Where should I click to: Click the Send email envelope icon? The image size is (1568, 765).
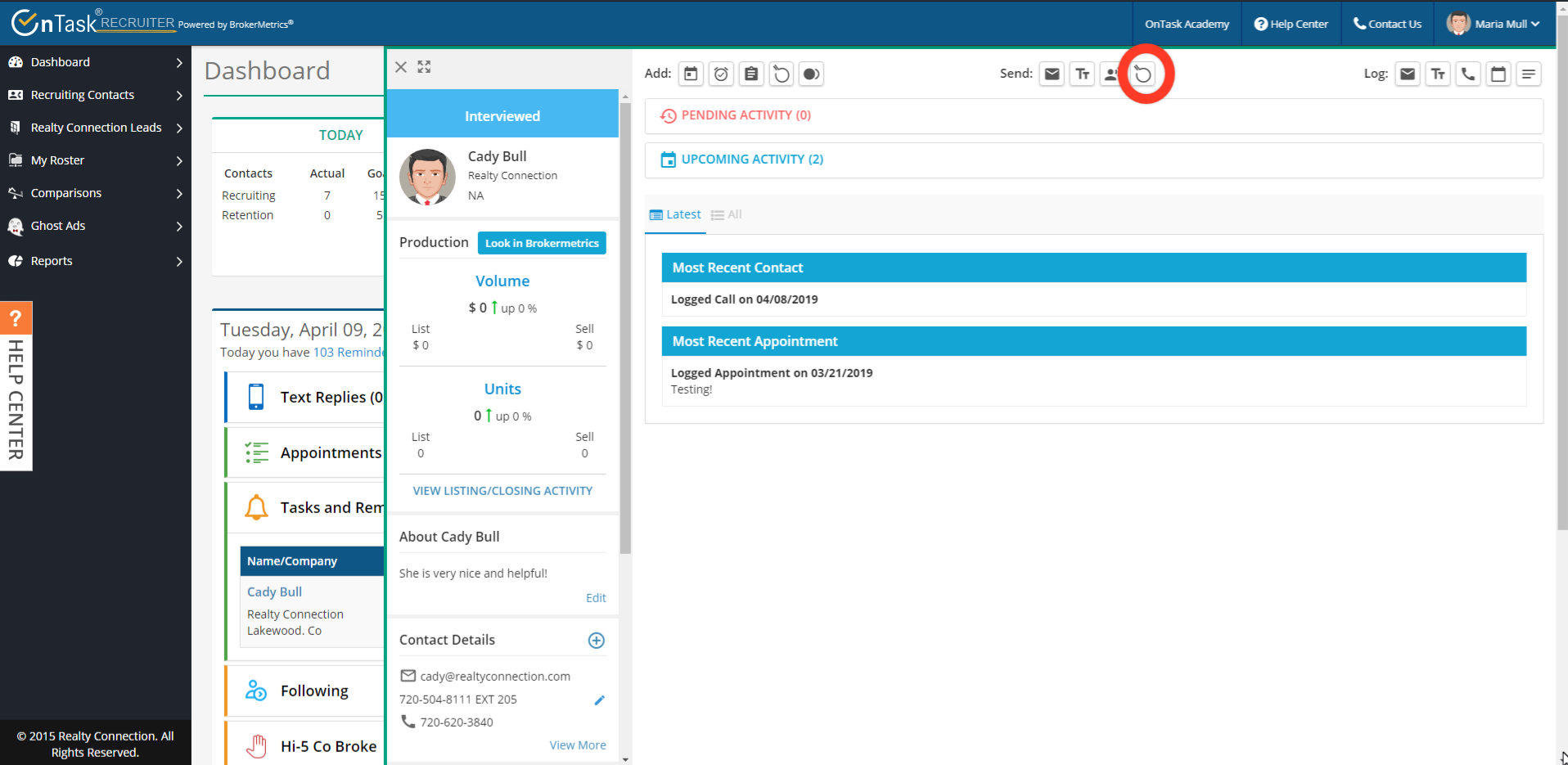click(1052, 74)
